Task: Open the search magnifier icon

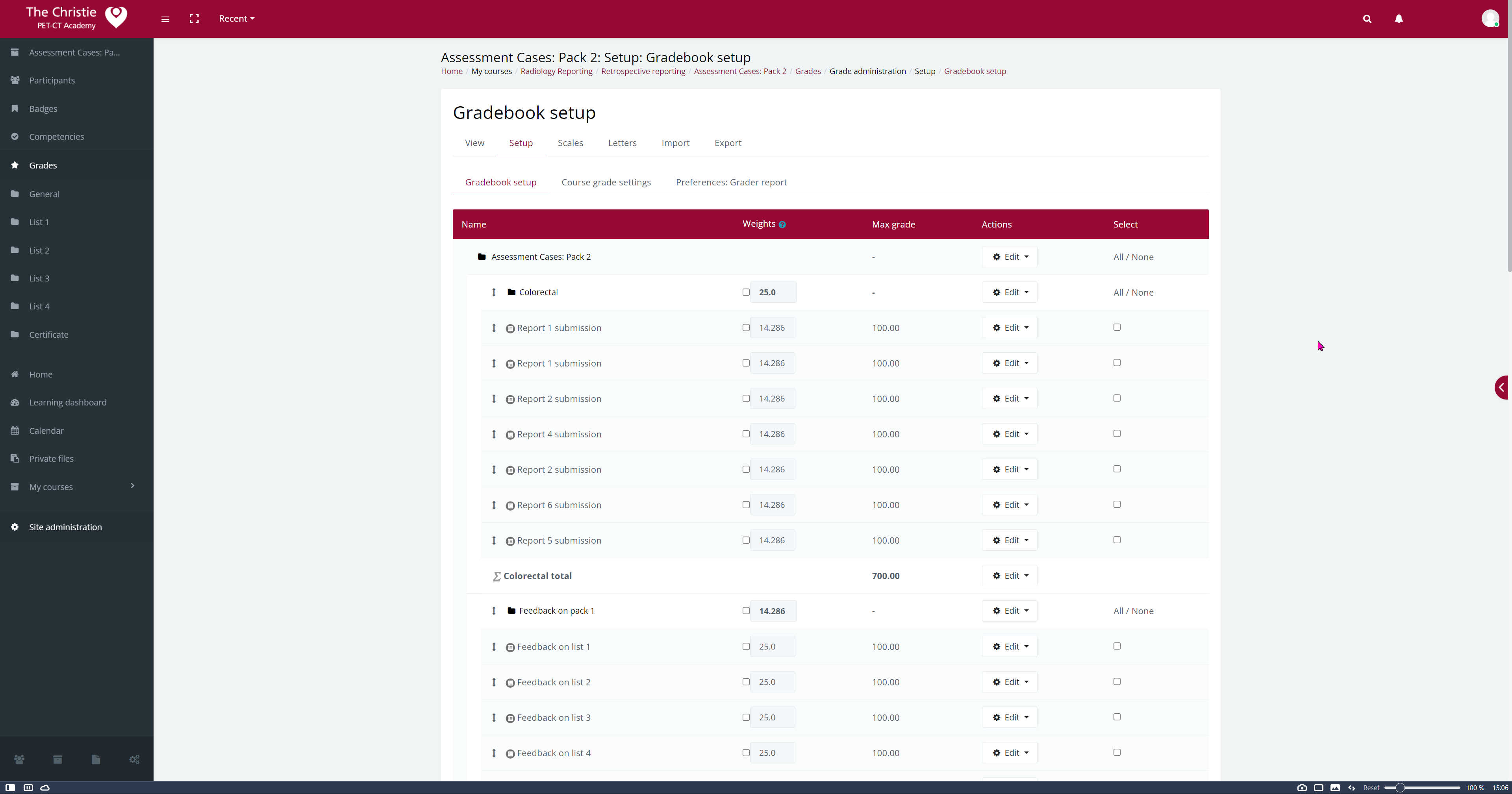Action: pyautogui.click(x=1367, y=19)
